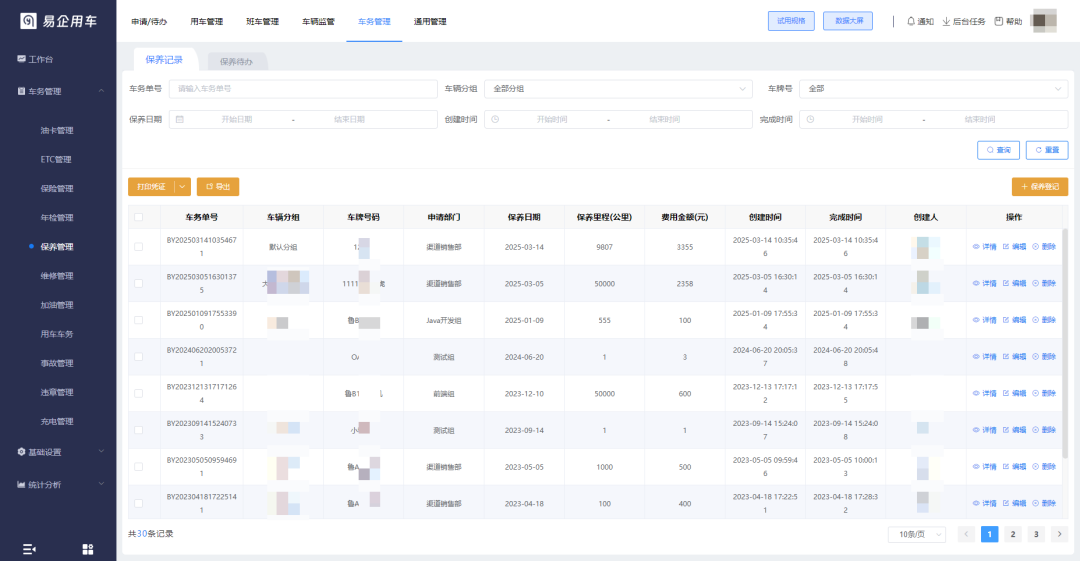Switch to the 保养待办 tab
Image resolution: width=1080 pixels, height=561 pixels.
(x=237, y=61)
